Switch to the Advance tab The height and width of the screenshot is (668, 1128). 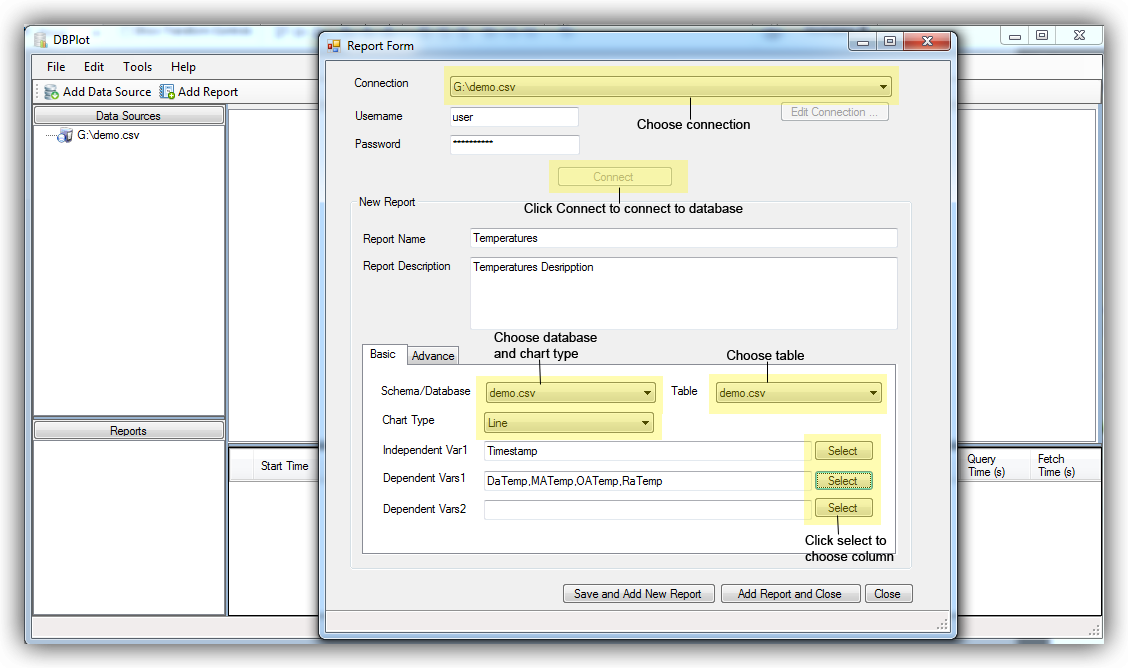[433, 356]
